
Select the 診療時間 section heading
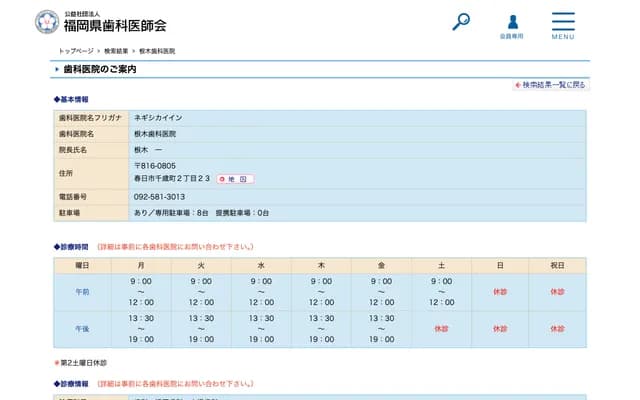tap(72, 246)
